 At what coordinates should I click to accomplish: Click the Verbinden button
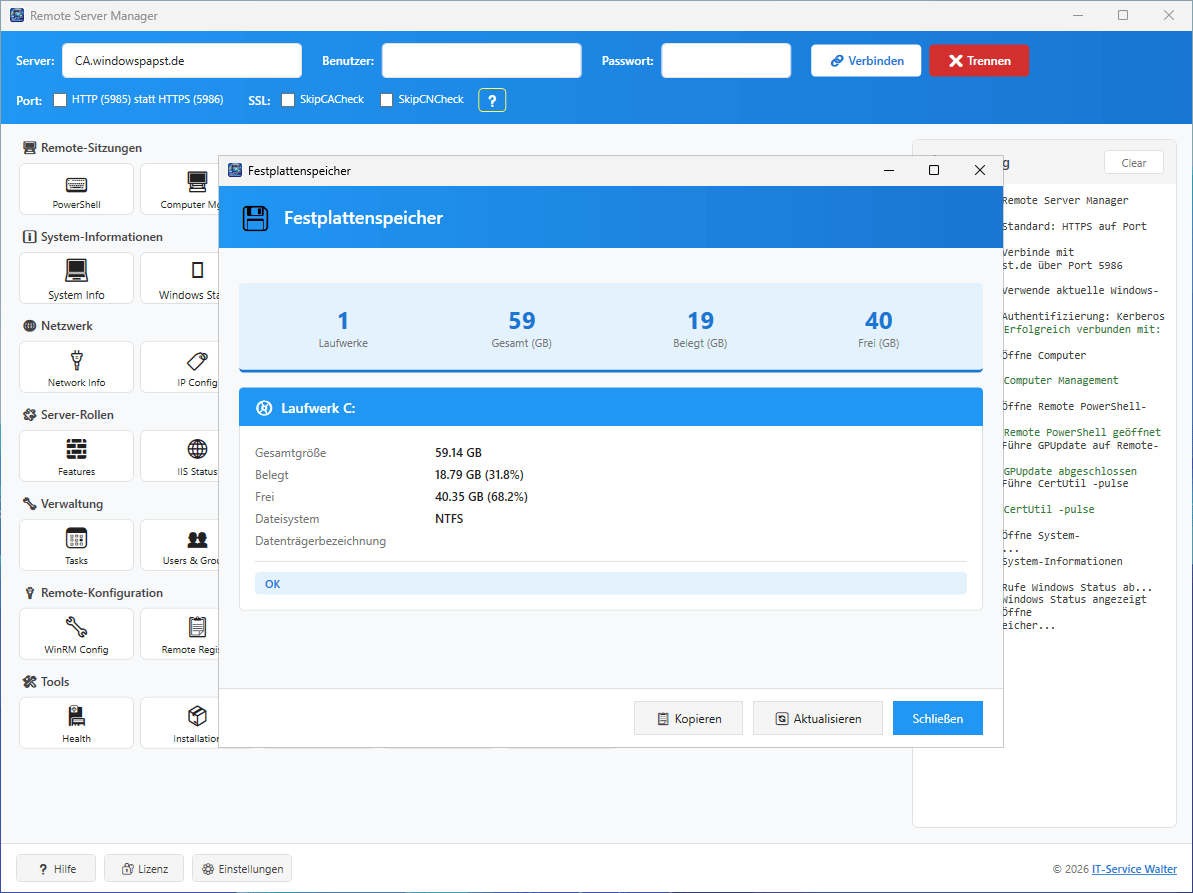[x=865, y=61]
